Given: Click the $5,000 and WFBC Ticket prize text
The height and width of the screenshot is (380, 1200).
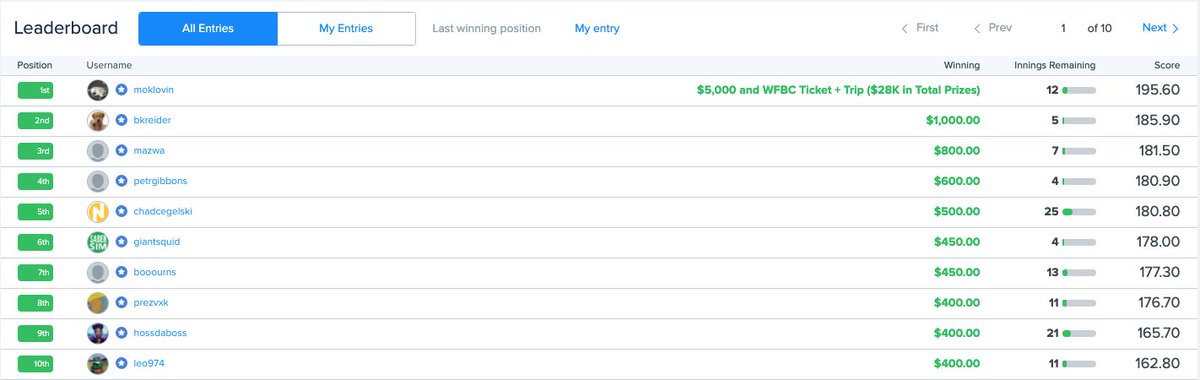Looking at the screenshot, I should click(x=838, y=90).
